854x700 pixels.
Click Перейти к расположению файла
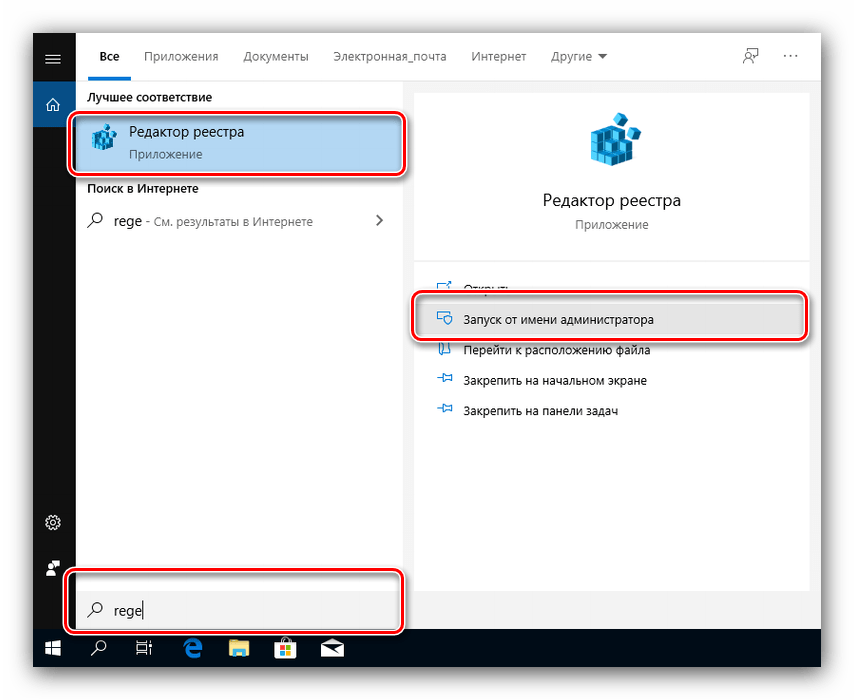tap(556, 350)
